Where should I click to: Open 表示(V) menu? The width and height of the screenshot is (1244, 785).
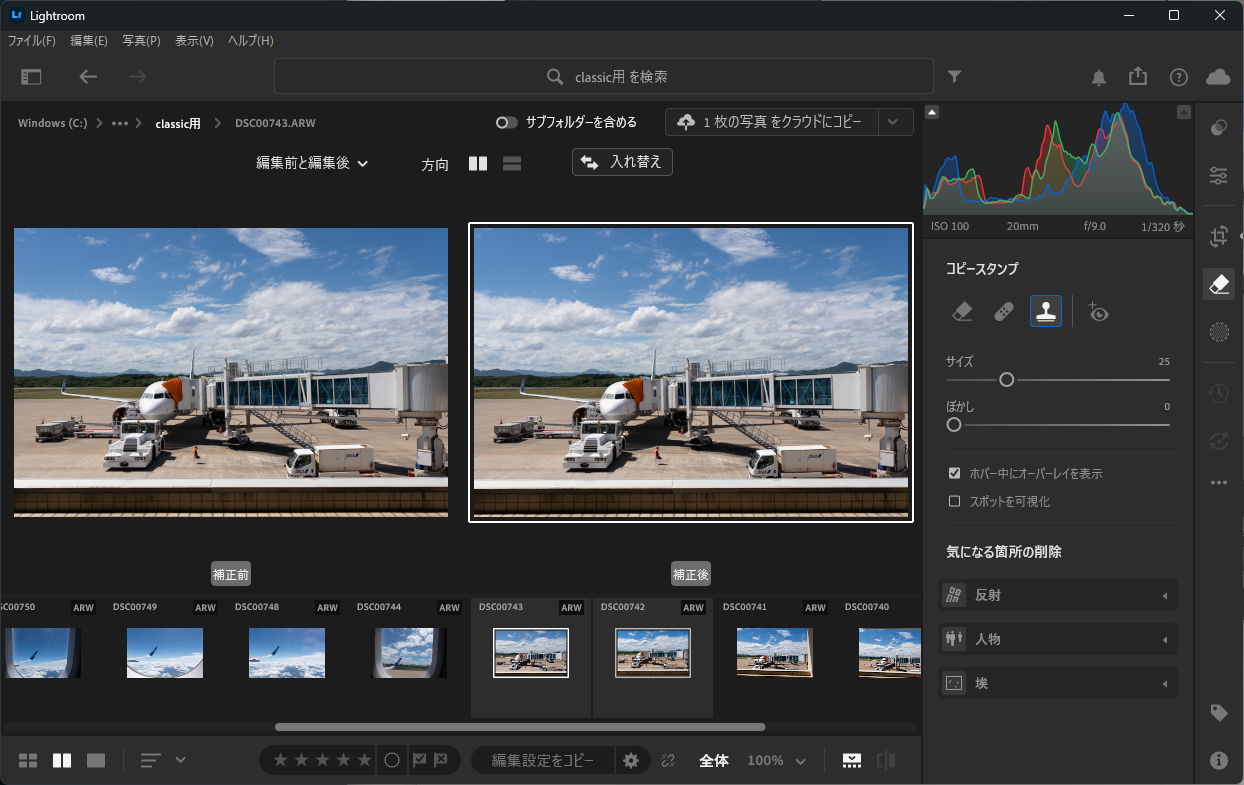point(194,41)
